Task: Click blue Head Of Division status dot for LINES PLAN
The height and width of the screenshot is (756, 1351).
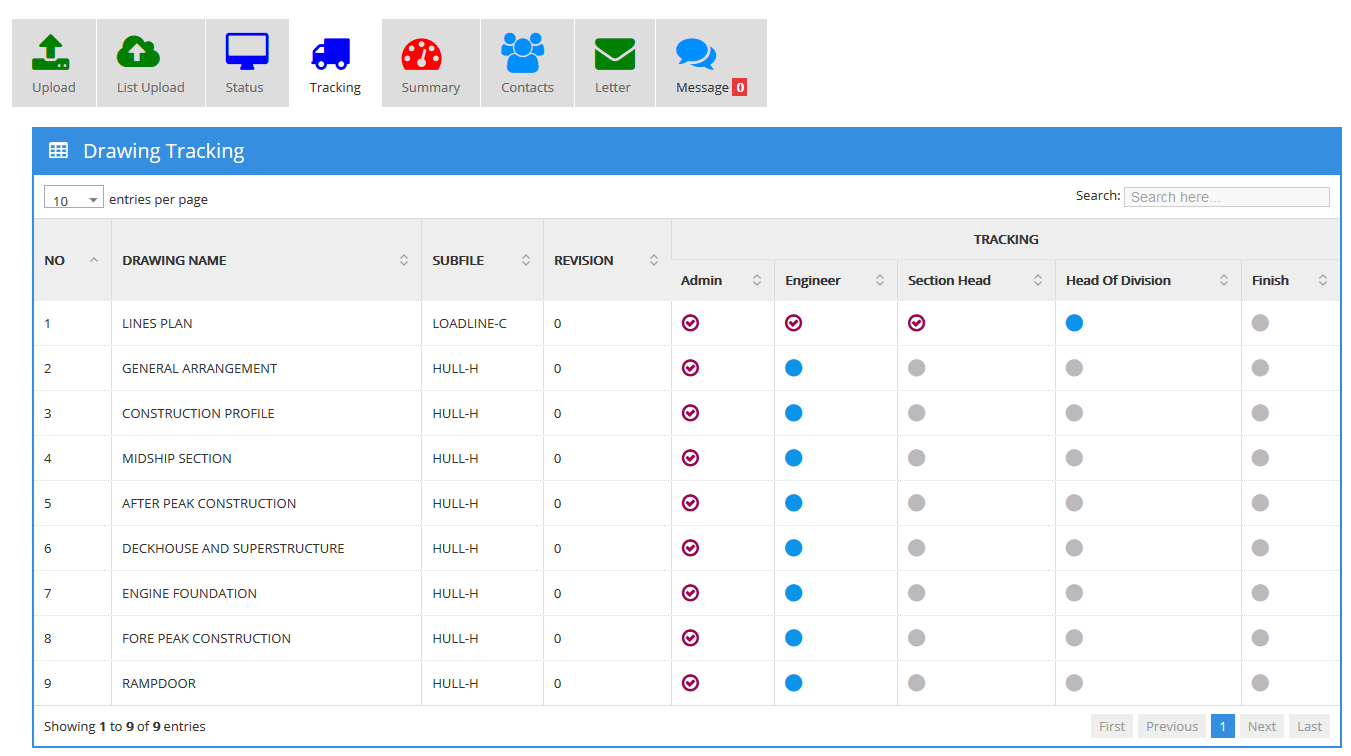Action: pyautogui.click(x=1074, y=323)
